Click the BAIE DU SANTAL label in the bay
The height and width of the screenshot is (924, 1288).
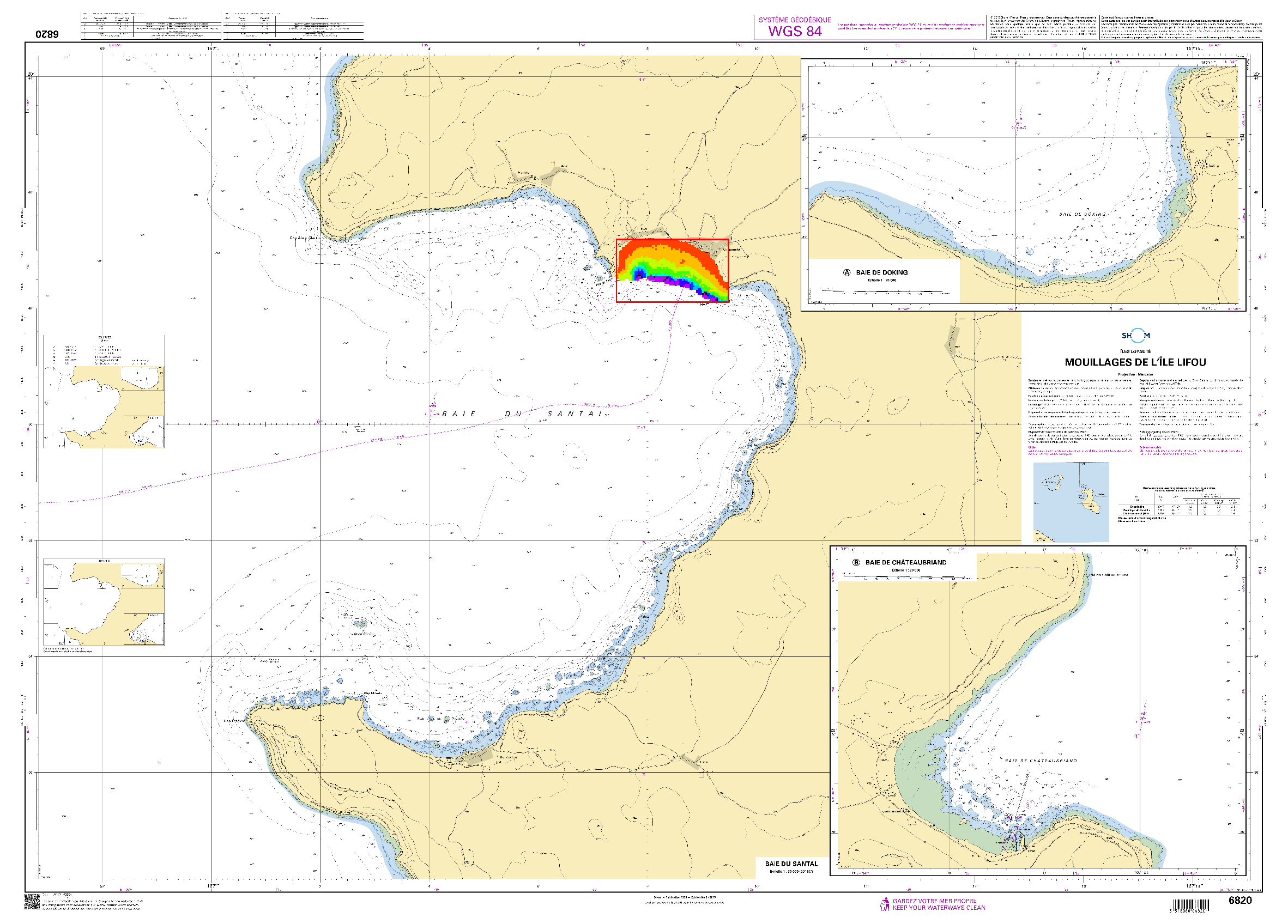tap(521, 414)
